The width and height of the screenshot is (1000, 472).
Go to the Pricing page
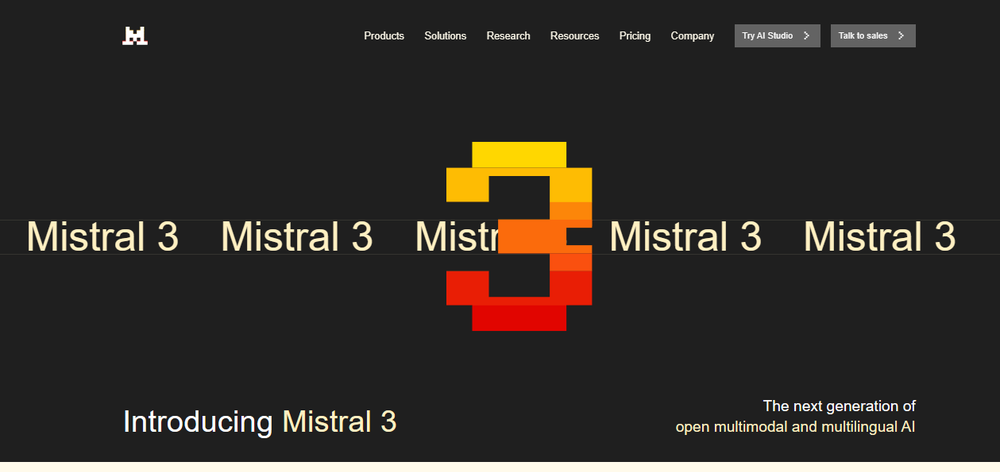[x=635, y=36]
